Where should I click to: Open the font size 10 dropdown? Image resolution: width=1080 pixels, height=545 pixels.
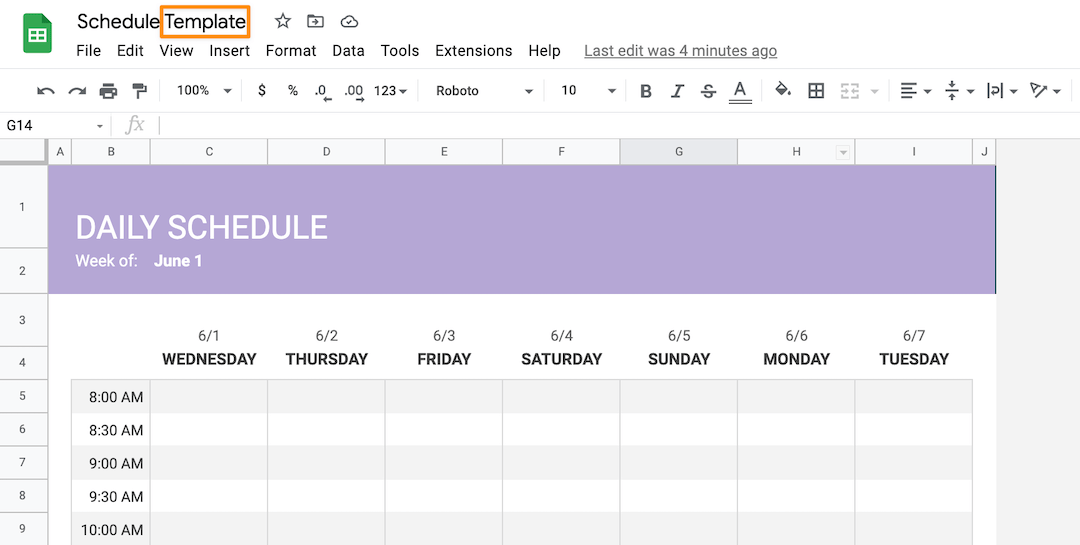[x=588, y=91]
